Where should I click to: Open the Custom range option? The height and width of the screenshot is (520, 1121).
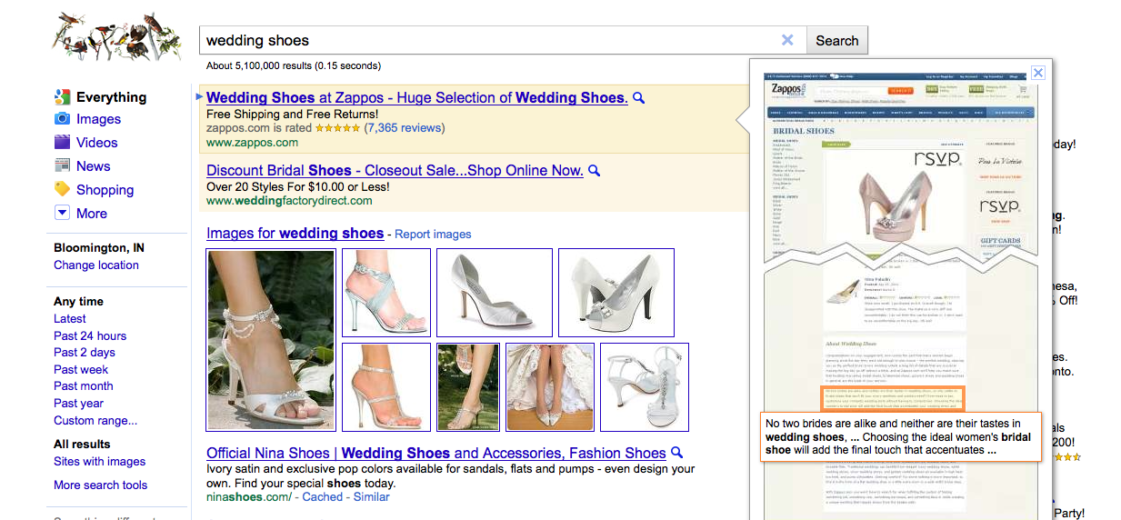tap(96, 420)
